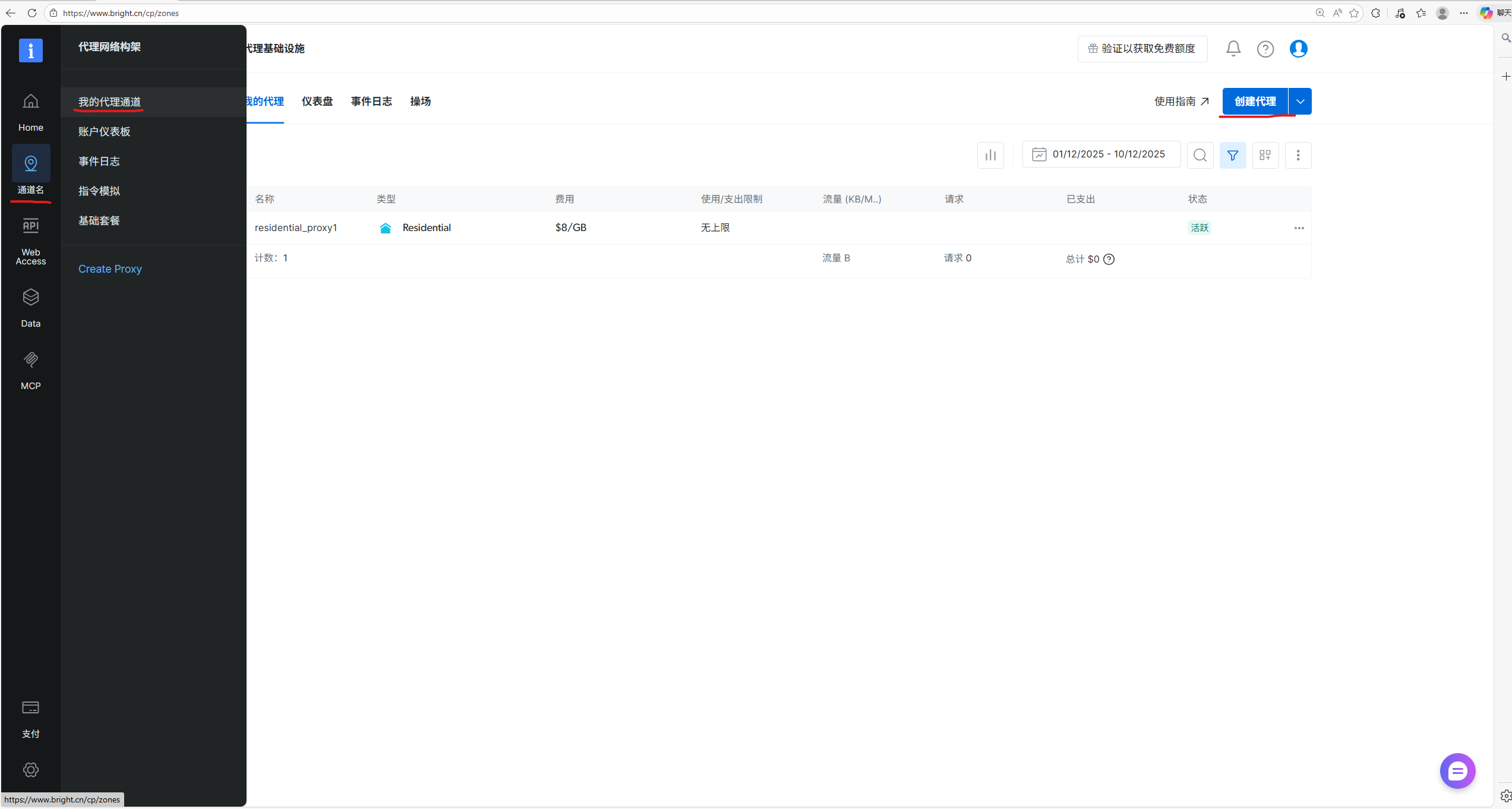The width and height of the screenshot is (1512, 809).
Task: Open settings gear in sidebar
Action: 30,770
